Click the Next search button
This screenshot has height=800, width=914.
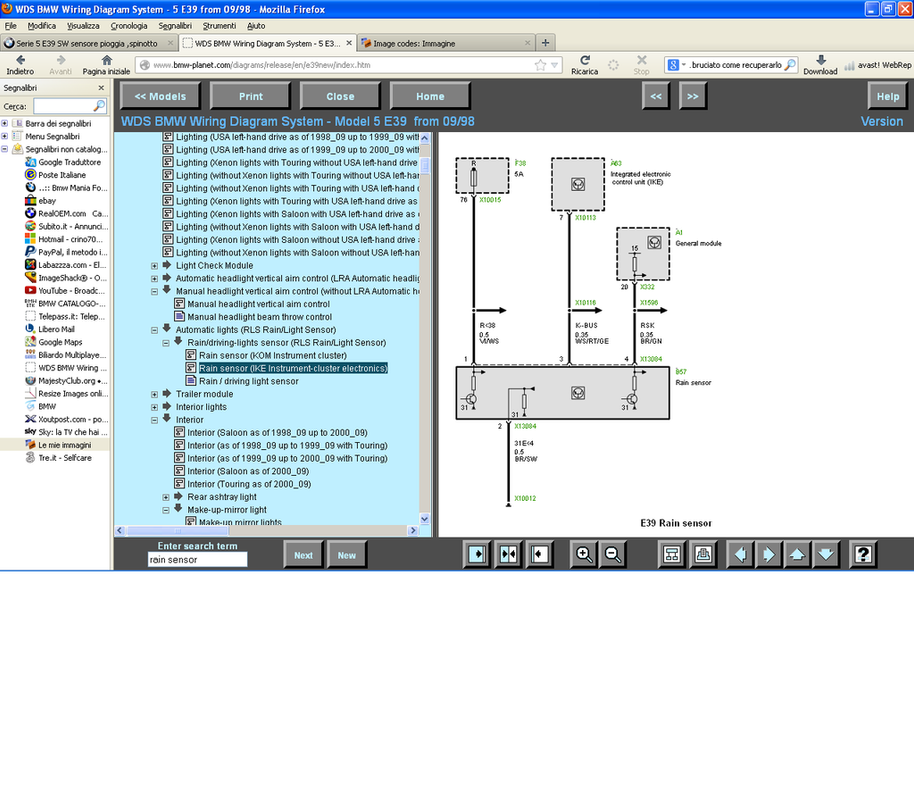click(x=303, y=555)
